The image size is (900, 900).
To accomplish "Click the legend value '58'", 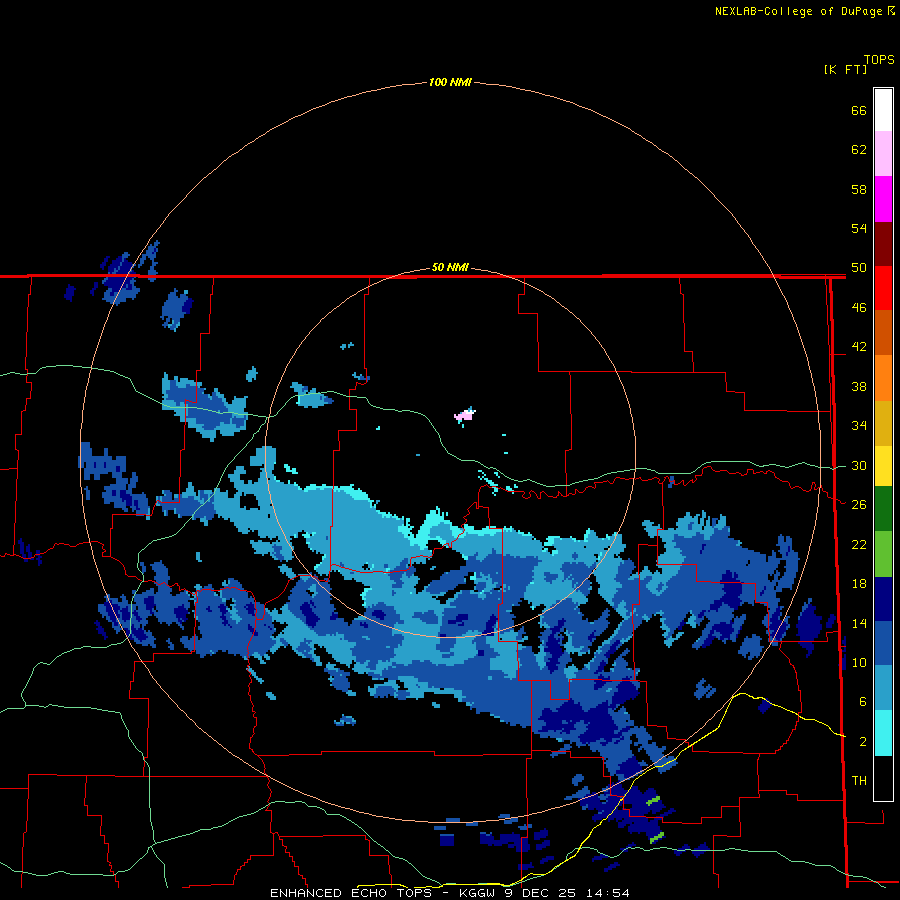I will tap(859, 189).
